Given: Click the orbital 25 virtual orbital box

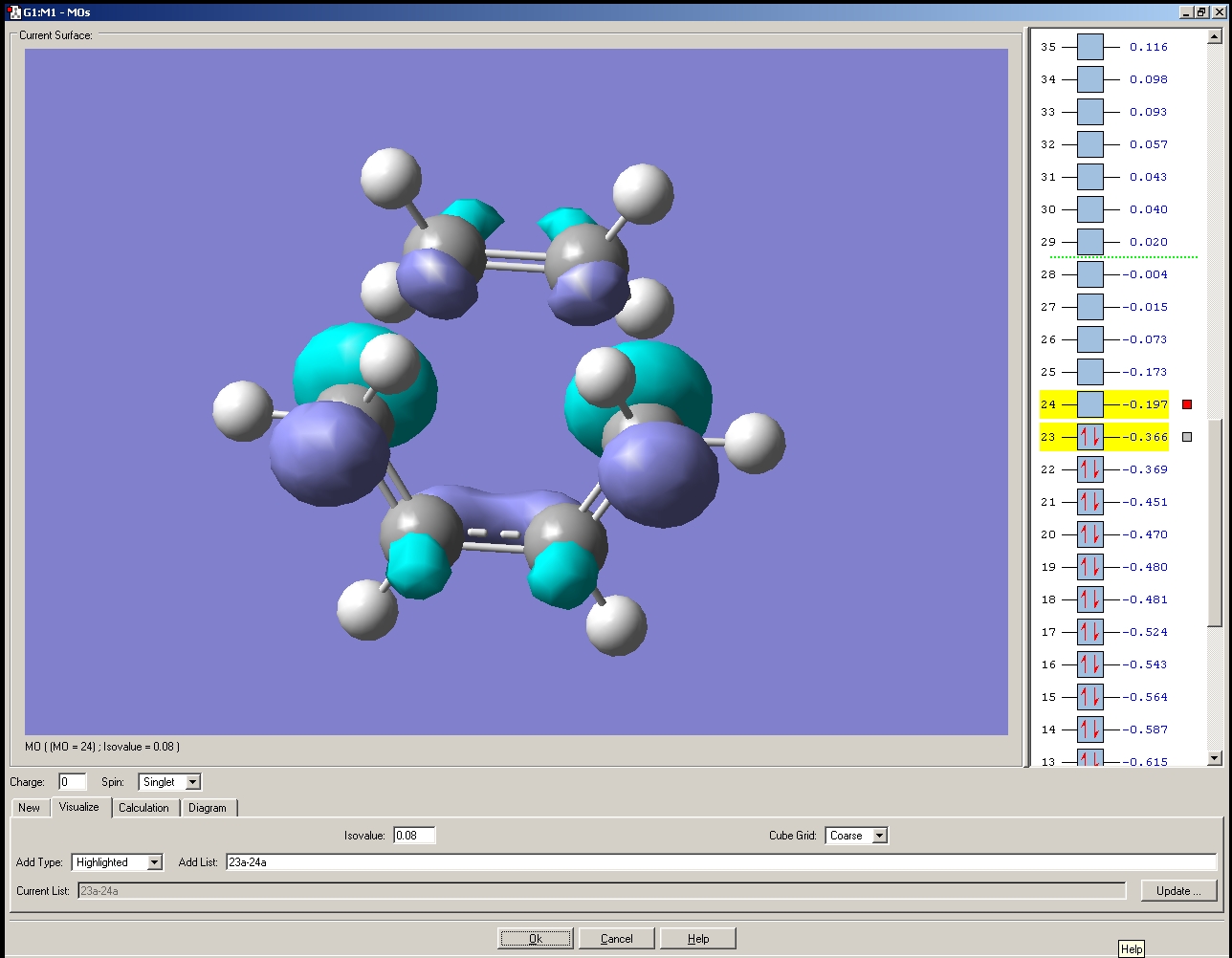Looking at the screenshot, I should pyautogui.click(x=1089, y=372).
